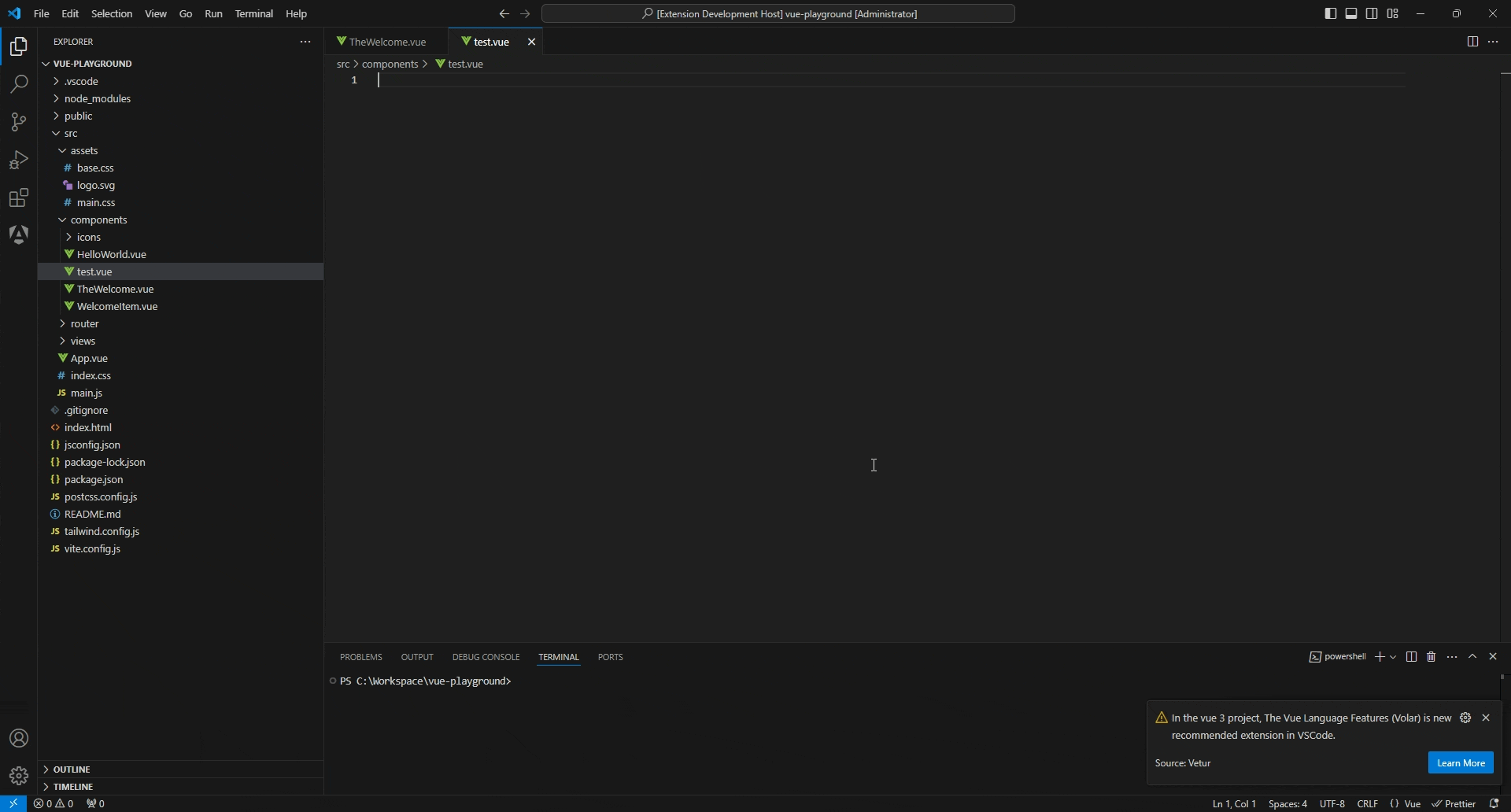Viewport: 1511px width, 812px height.
Task: Change UTF-8 file encoding
Action: 1332,804
